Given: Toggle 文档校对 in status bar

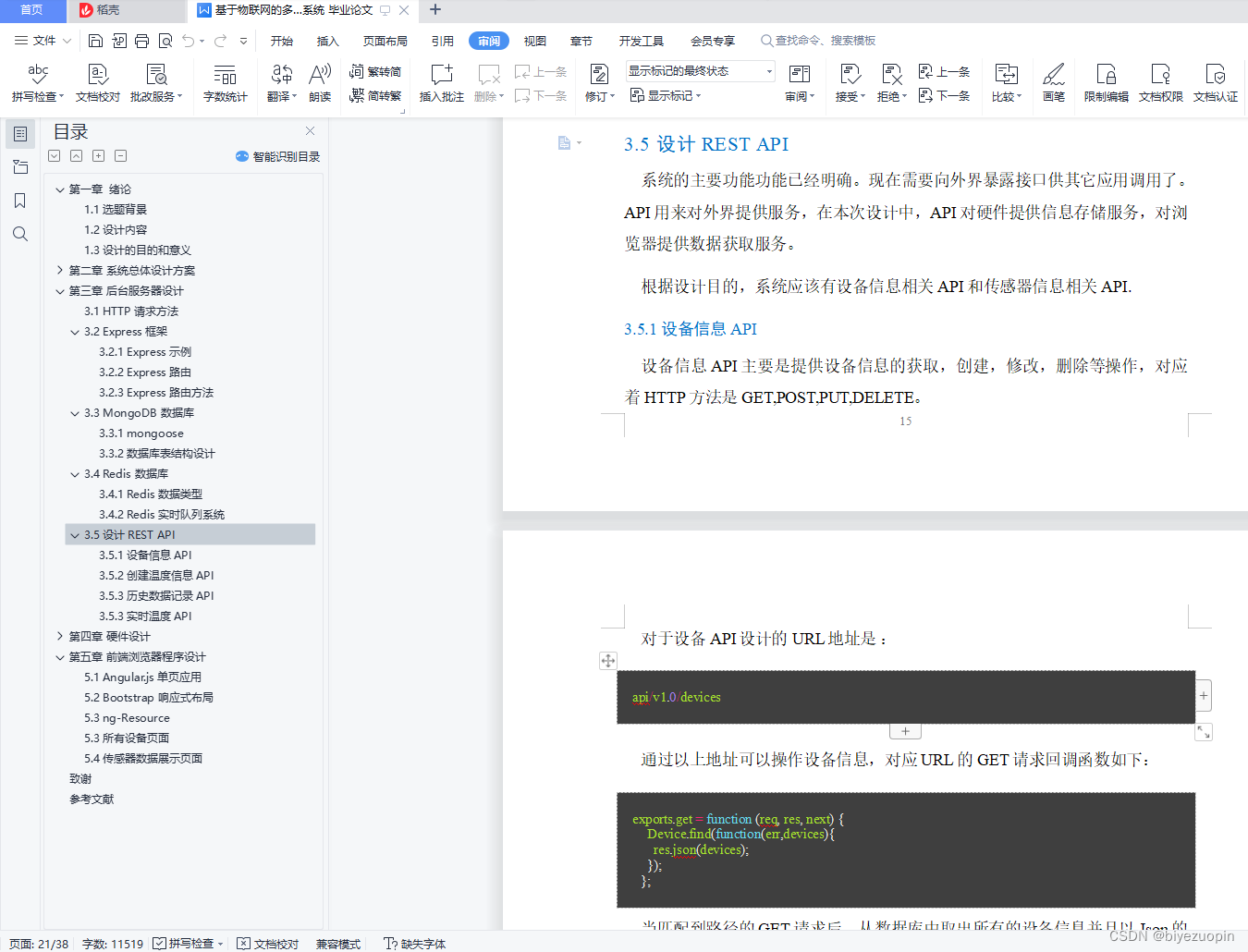Looking at the screenshot, I should pyautogui.click(x=268, y=944).
